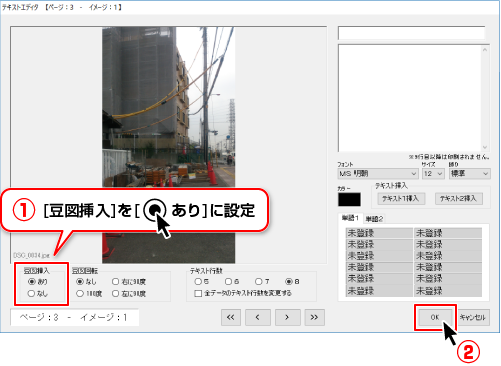Viewport: 501px width, 366px height.
Task: Go to next image with > button
Action: click(x=288, y=317)
